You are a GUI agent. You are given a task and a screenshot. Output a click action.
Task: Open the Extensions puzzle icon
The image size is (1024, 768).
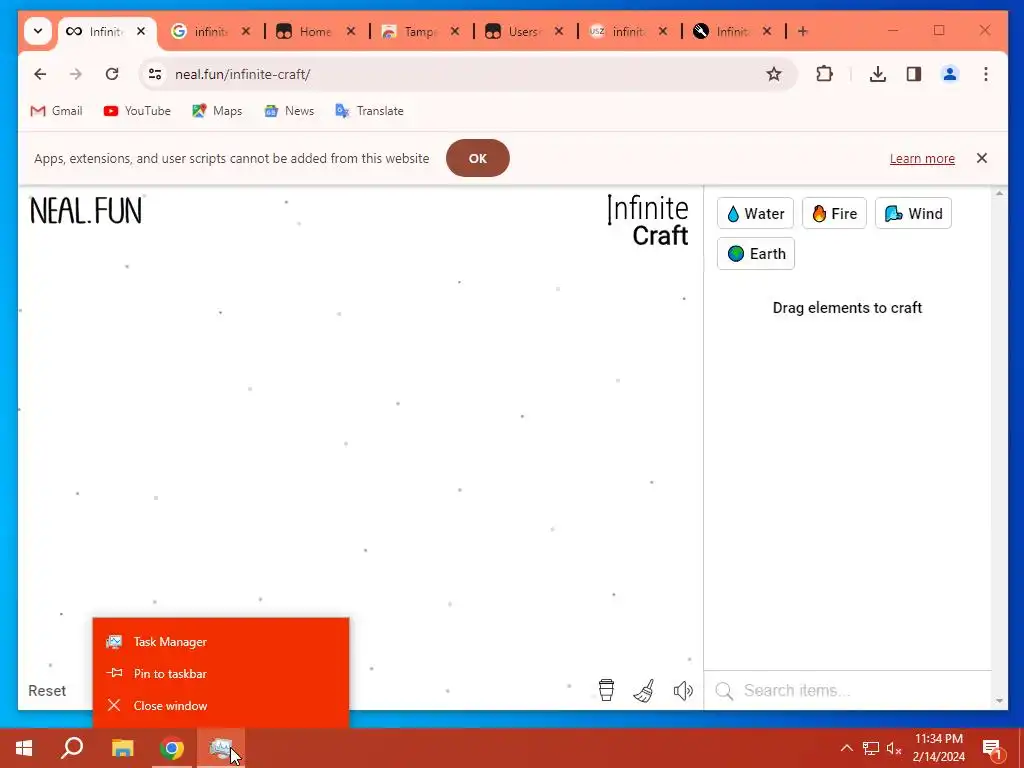(824, 74)
